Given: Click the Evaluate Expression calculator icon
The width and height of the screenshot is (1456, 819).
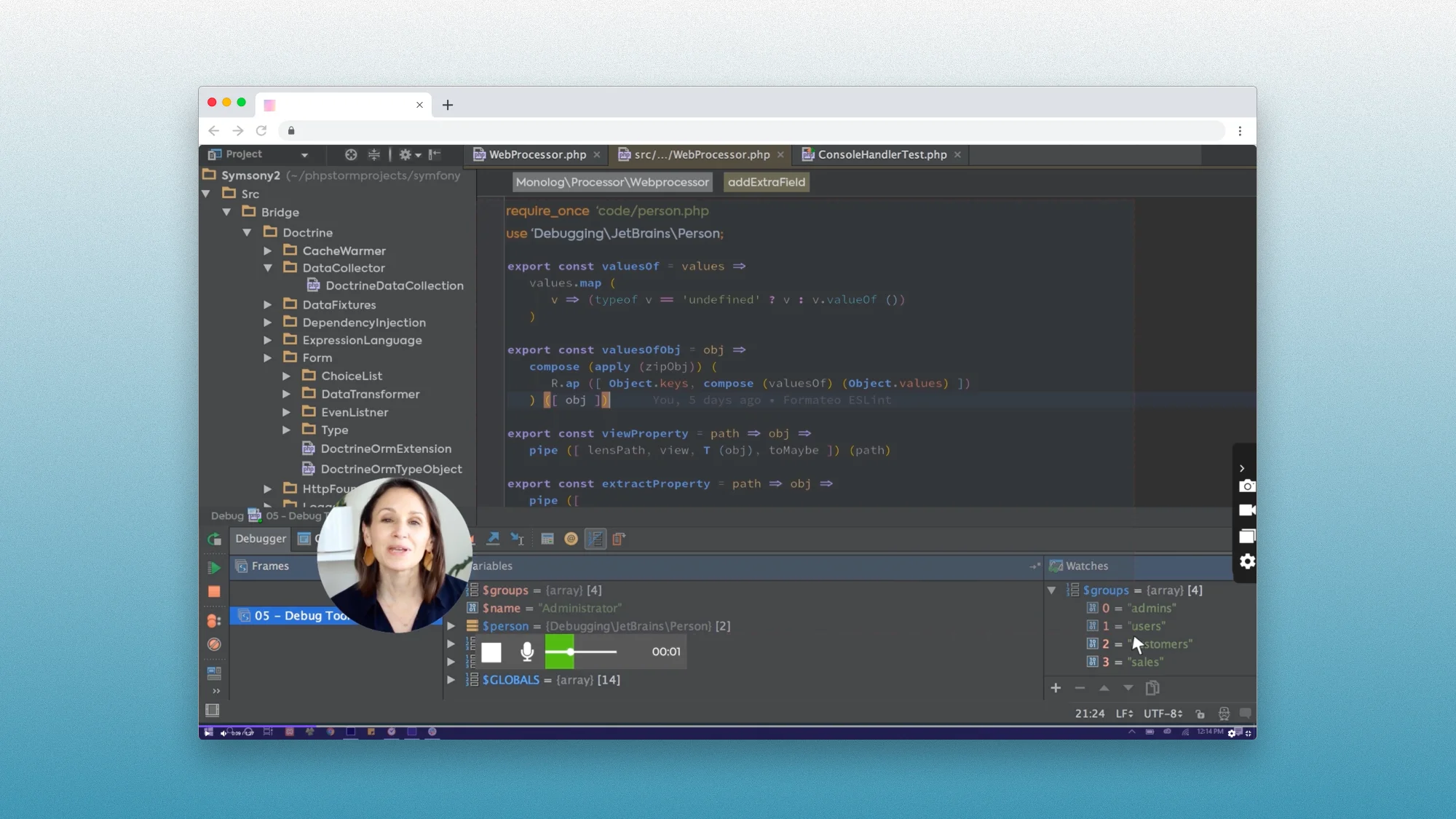Looking at the screenshot, I should coord(547,539).
